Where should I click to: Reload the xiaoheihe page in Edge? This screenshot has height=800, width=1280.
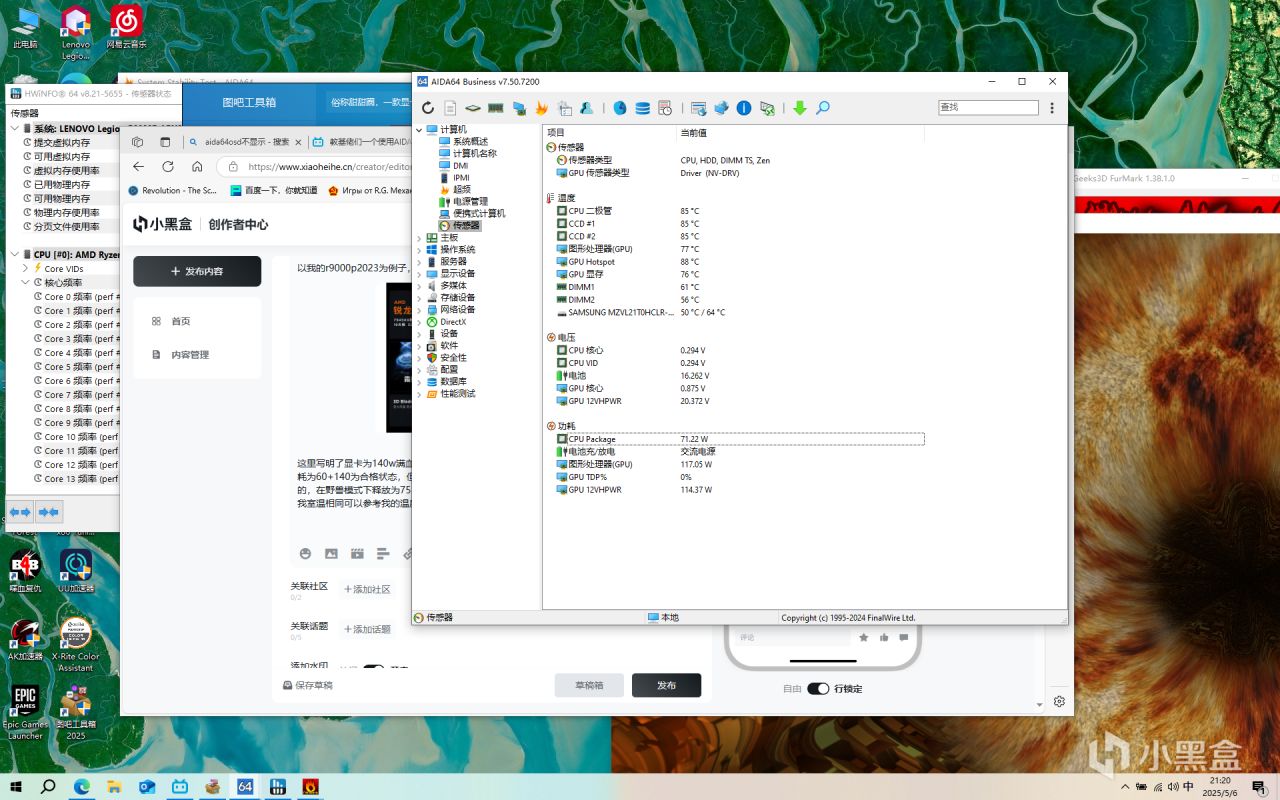168,167
